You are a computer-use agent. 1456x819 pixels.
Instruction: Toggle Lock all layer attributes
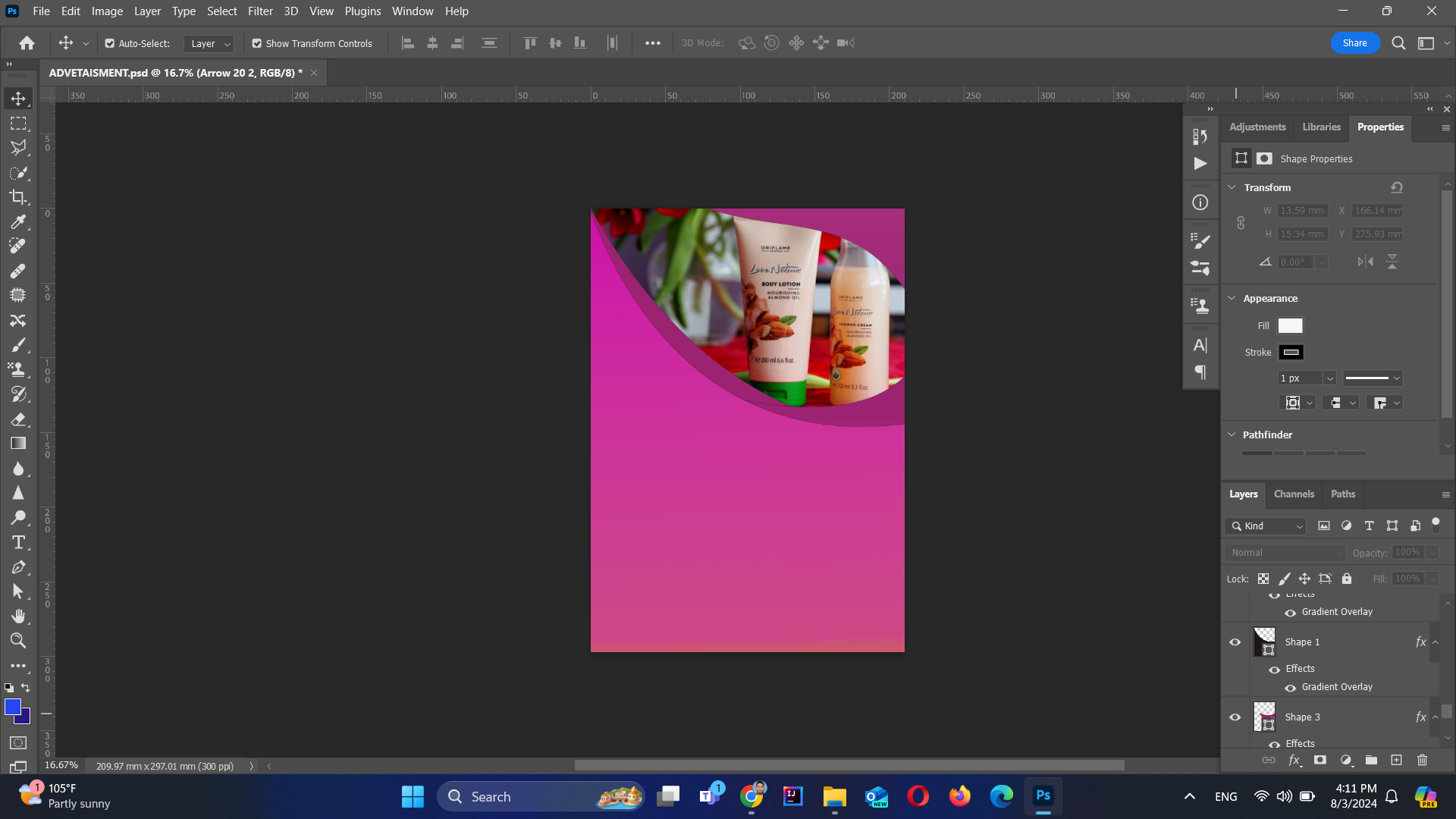(x=1347, y=579)
